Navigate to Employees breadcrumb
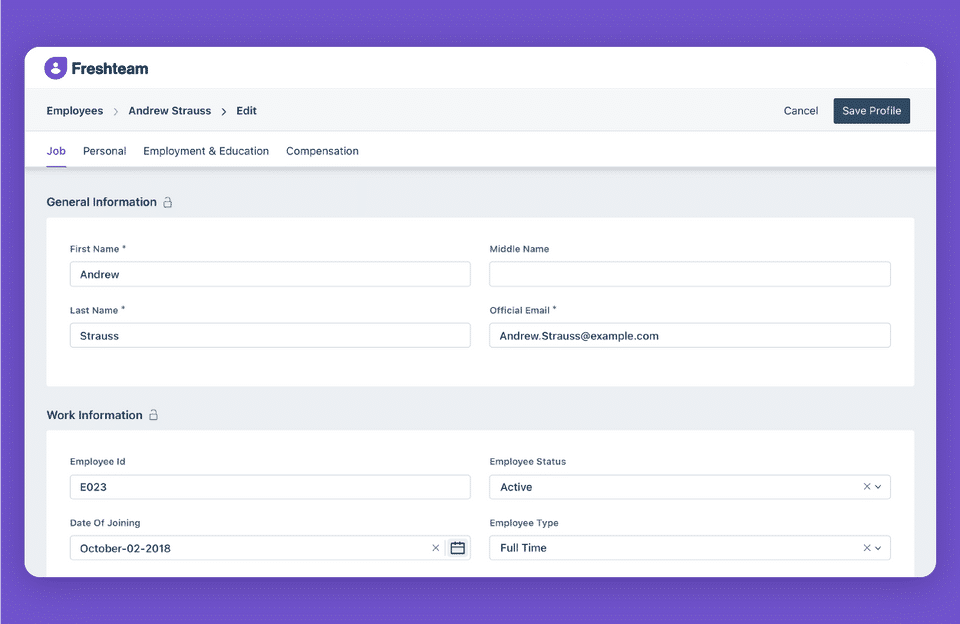 coord(75,111)
